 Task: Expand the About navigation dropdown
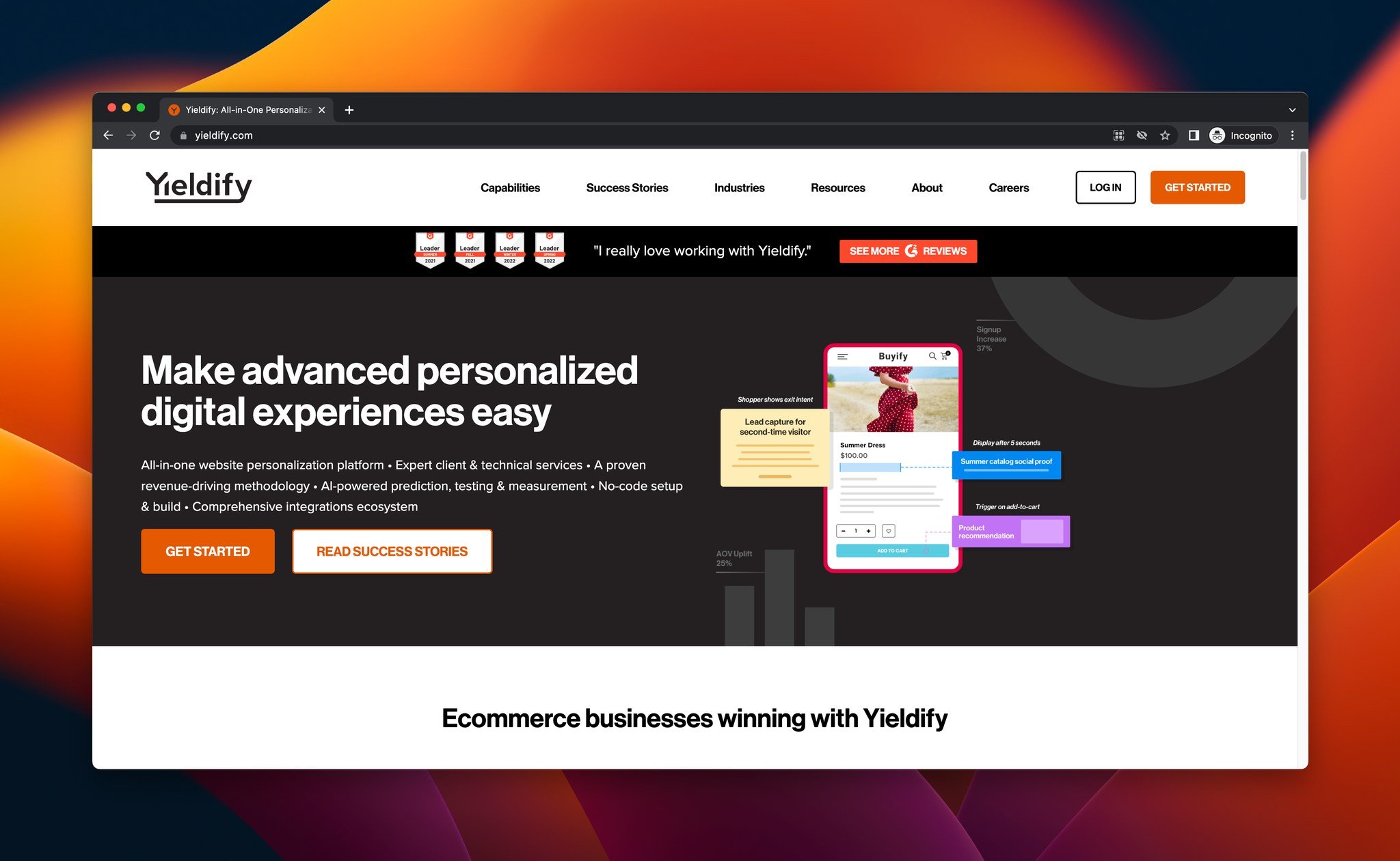coord(925,187)
